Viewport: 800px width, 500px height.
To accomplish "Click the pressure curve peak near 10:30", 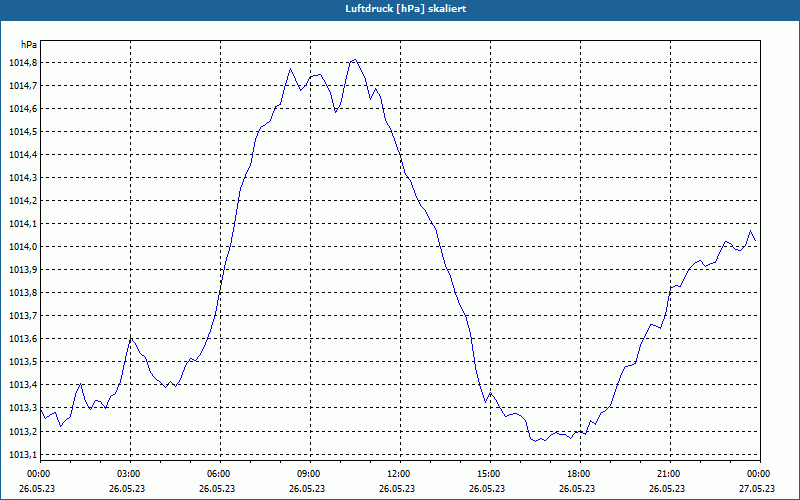I will tap(355, 60).
